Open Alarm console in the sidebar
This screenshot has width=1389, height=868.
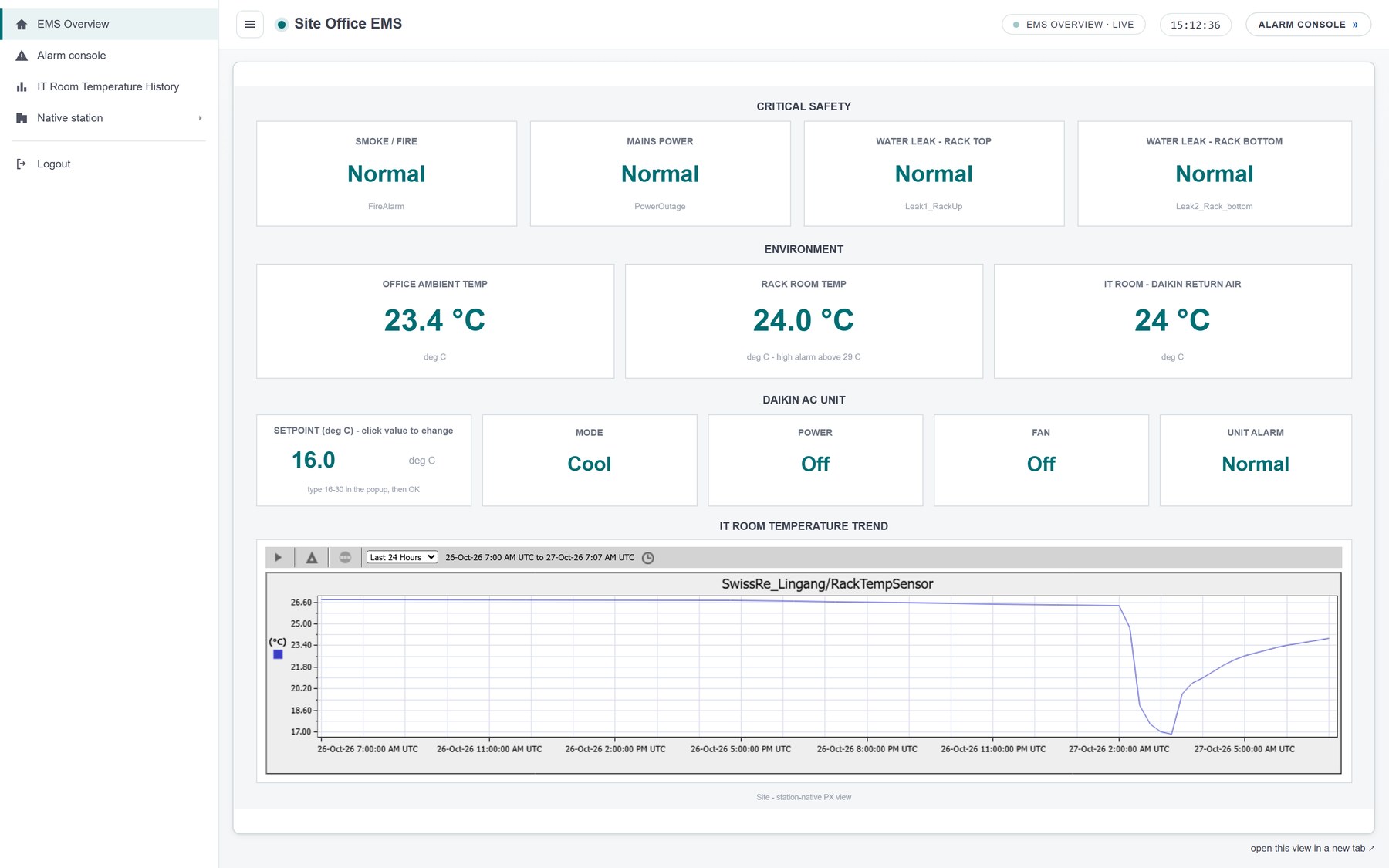point(110,56)
